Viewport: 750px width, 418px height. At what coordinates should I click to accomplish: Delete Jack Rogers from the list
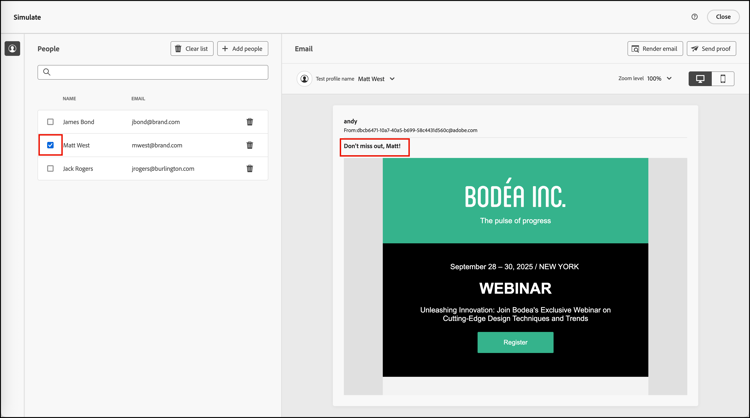tap(250, 168)
